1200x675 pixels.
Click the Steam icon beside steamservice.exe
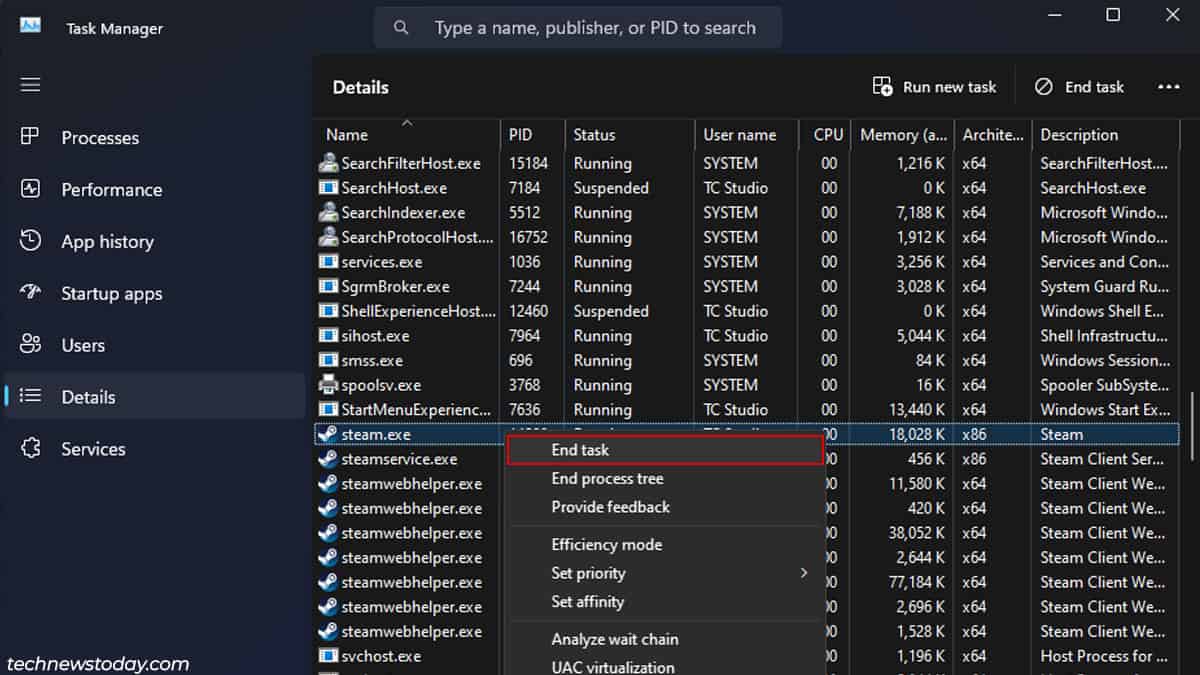point(328,459)
